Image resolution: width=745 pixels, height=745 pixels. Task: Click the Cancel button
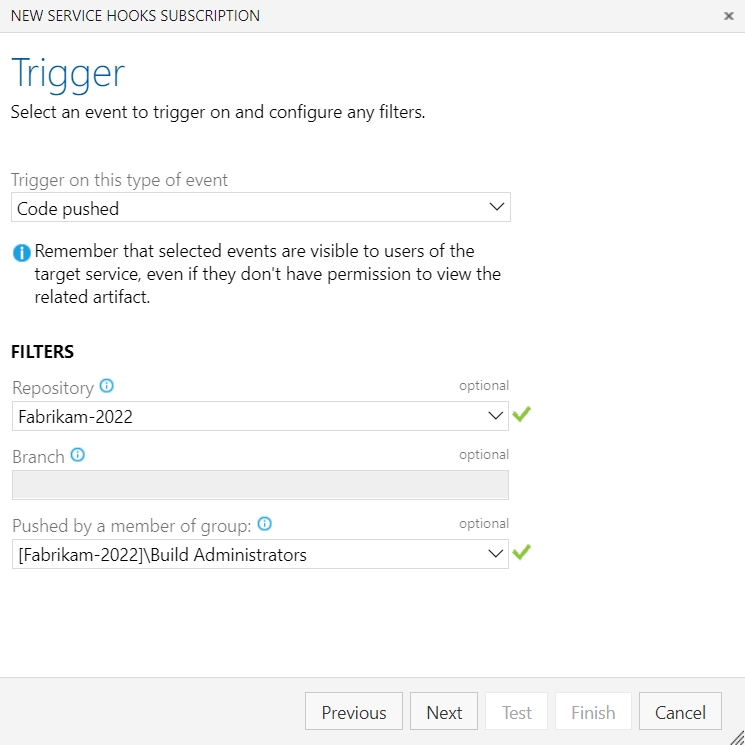click(x=680, y=712)
